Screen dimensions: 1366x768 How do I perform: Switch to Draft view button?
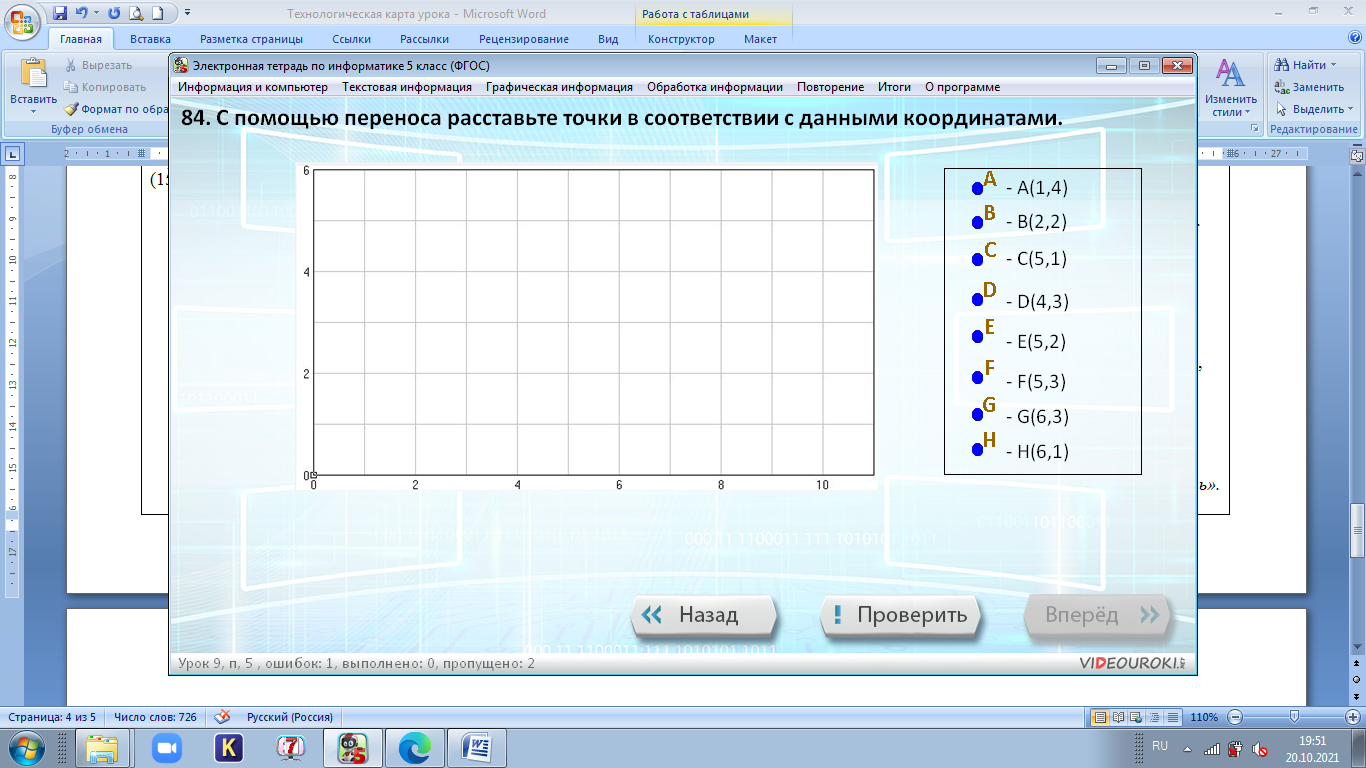click(1172, 717)
